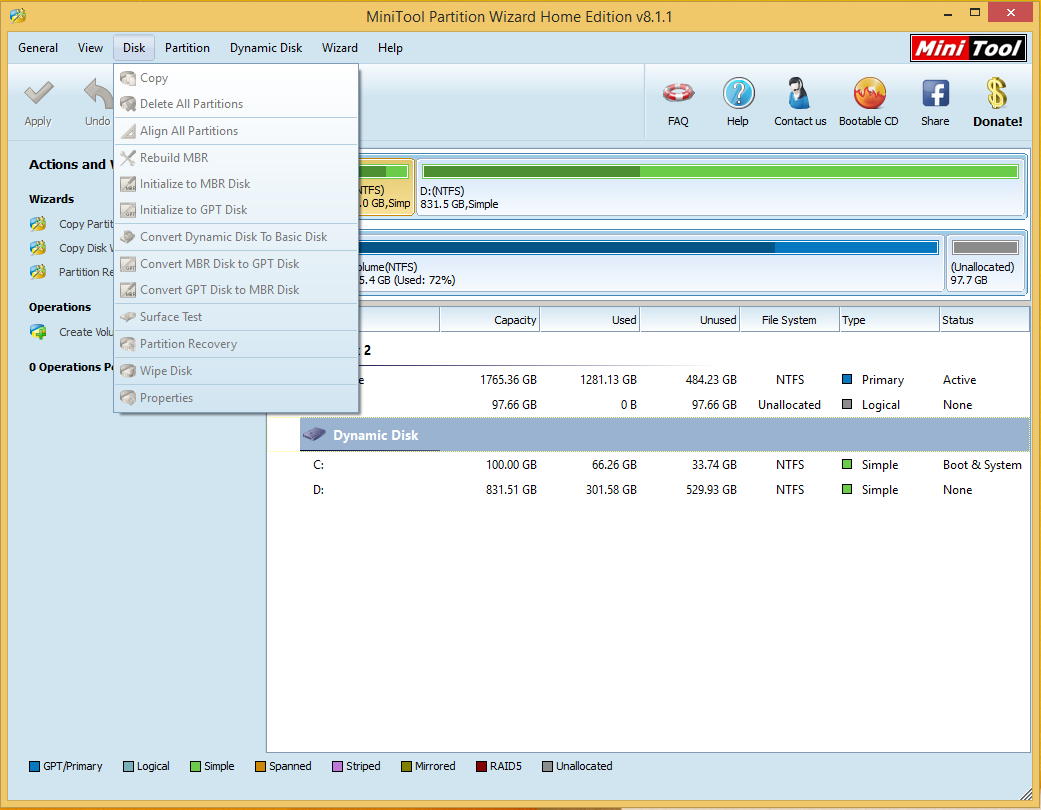Viewport: 1041px width, 810px height.
Task: Click the Spanned orange legend swatch
Action: click(x=260, y=766)
